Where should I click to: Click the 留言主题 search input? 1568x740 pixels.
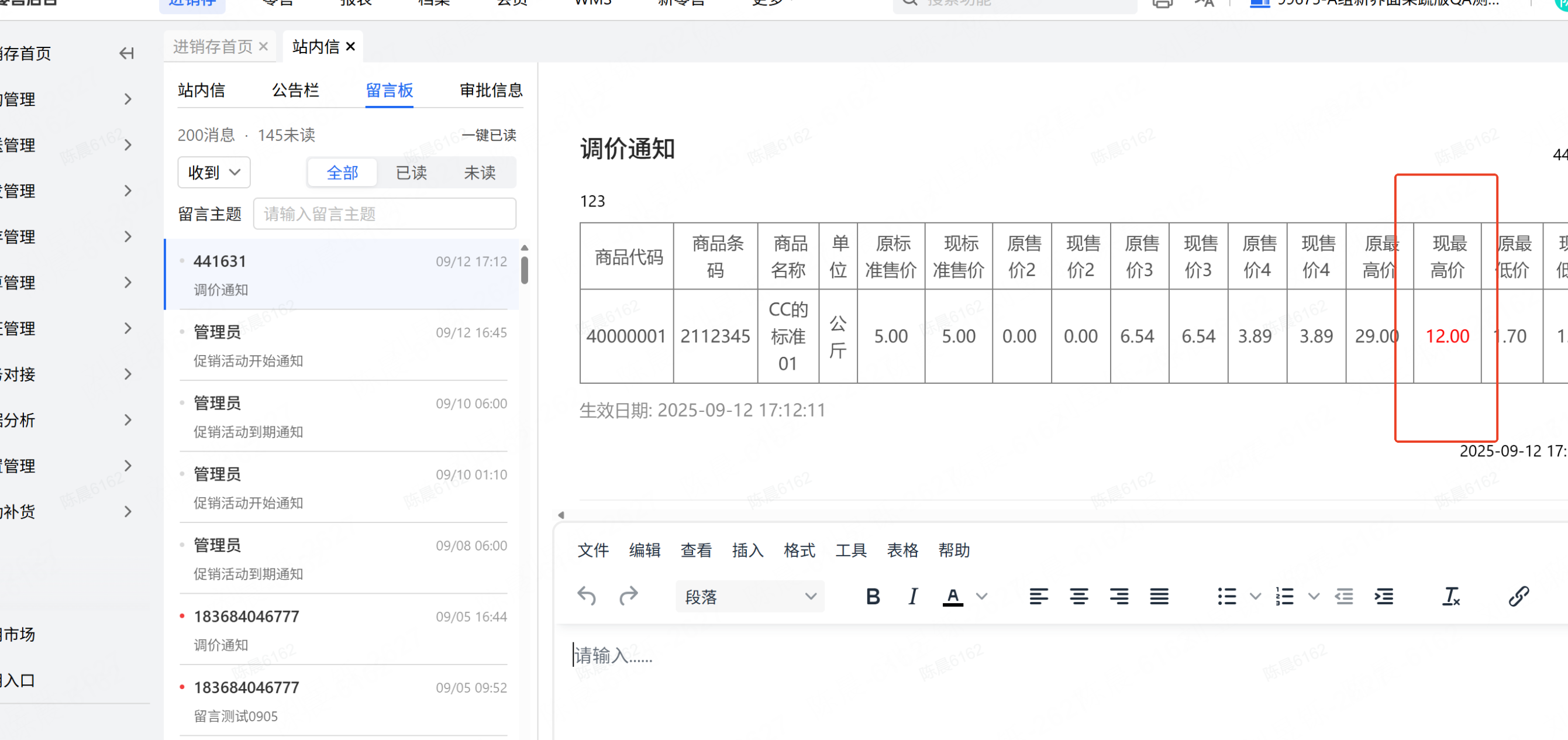pos(384,214)
